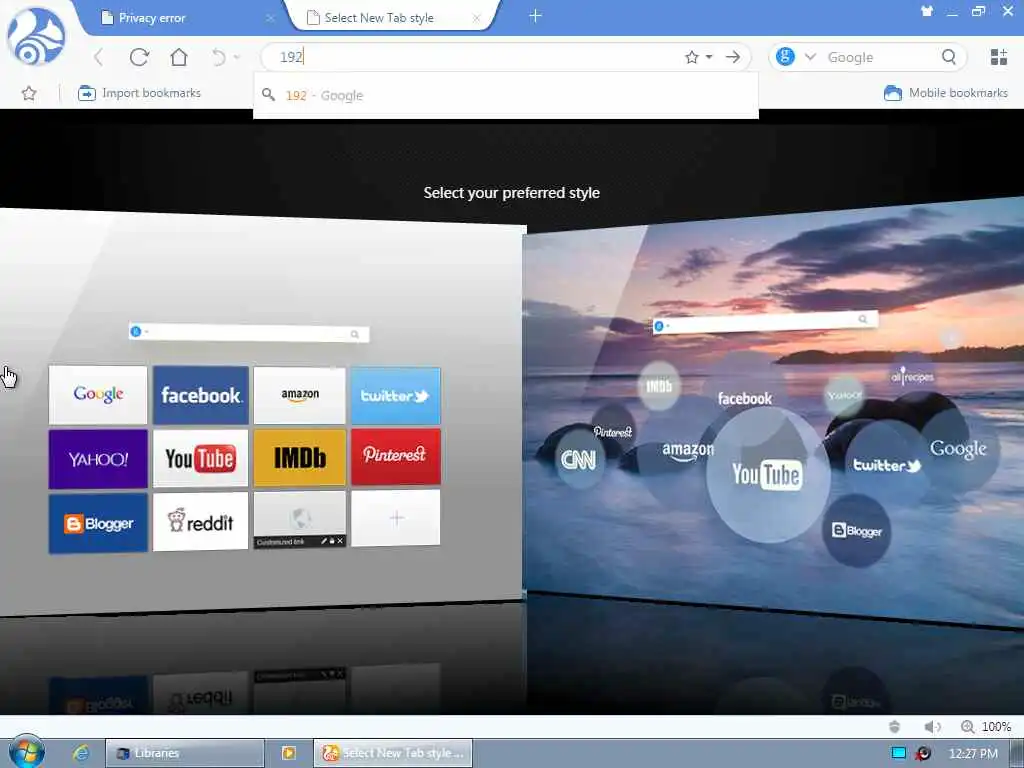Click the Pinterest tile
This screenshot has height=768, width=1024.
(x=396, y=456)
